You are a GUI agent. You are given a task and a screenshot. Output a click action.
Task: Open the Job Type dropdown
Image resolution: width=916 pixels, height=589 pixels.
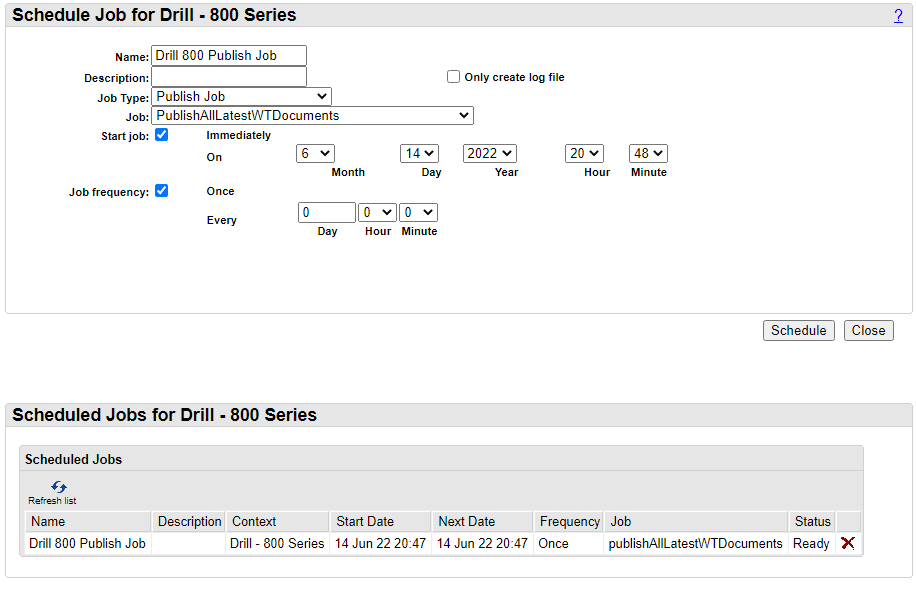[x=241, y=96]
